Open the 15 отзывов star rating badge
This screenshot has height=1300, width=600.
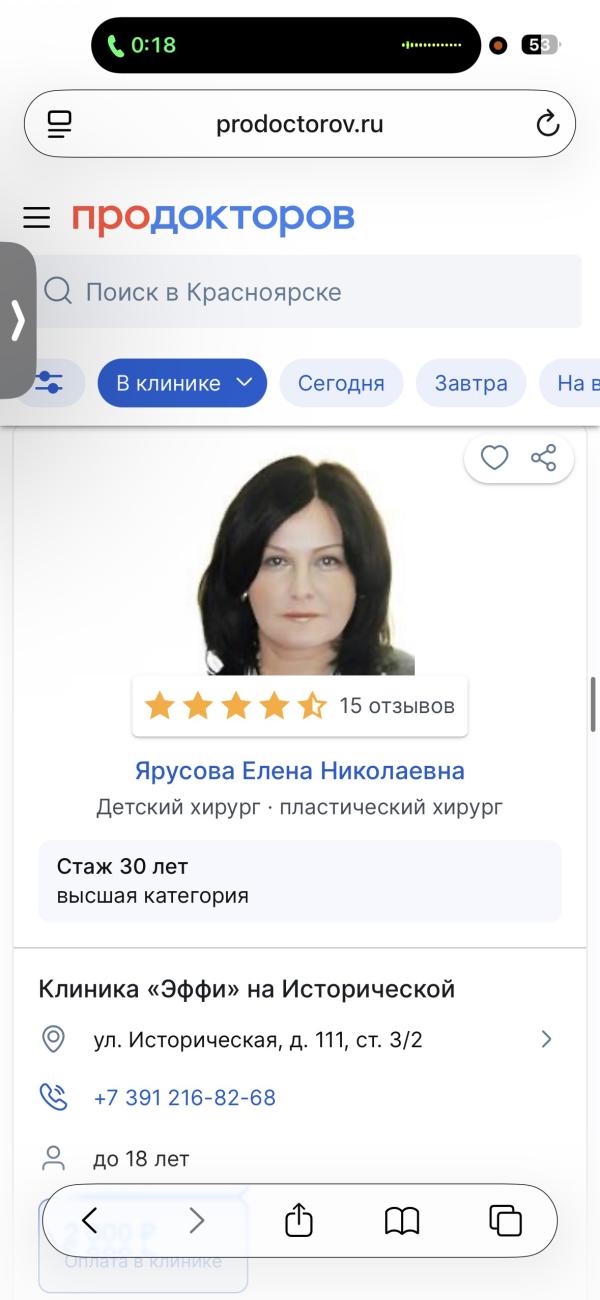click(x=300, y=706)
